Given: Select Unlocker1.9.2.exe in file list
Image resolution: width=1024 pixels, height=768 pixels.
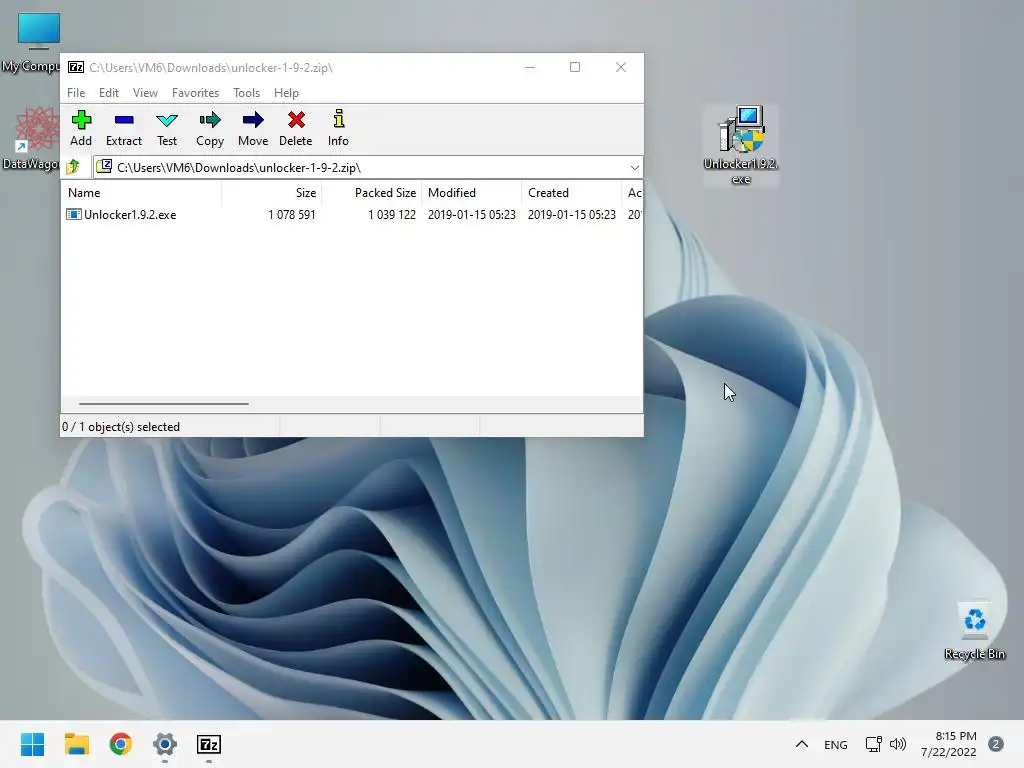Looking at the screenshot, I should pyautogui.click(x=130, y=215).
